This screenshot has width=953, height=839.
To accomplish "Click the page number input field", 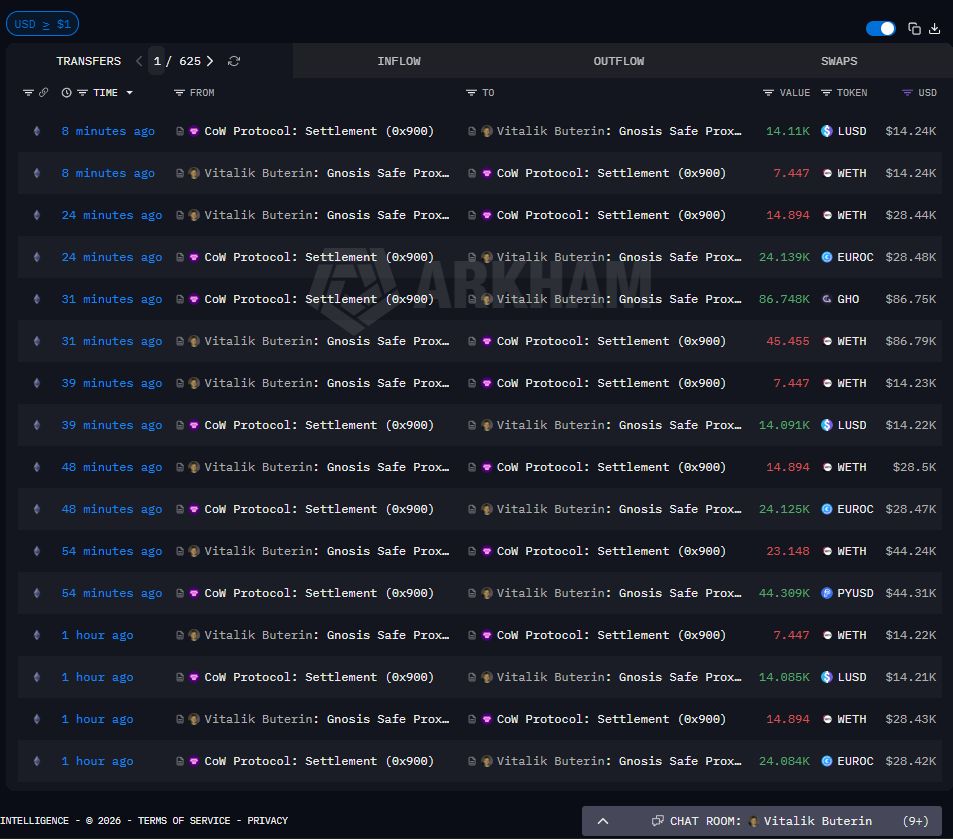I will tap(157, 61).
